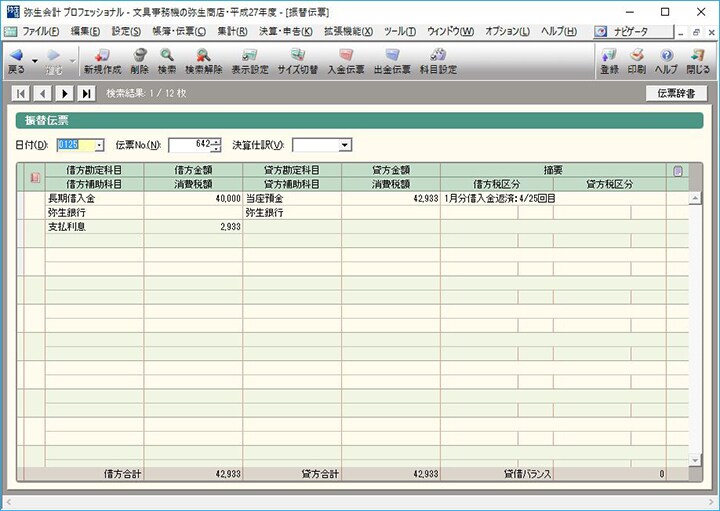Open the 集計(R) menu

pyautogui.click(x=232, y=32)
